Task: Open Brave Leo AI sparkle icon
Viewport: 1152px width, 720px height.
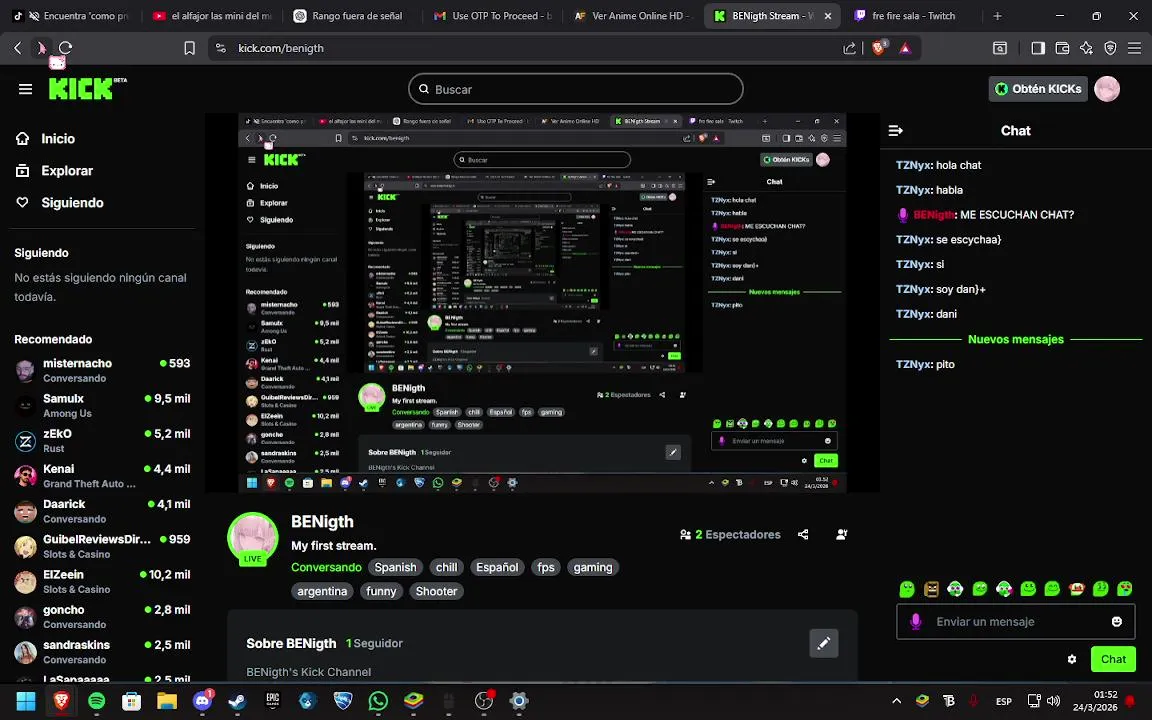Action: (x=1086, y=48)
